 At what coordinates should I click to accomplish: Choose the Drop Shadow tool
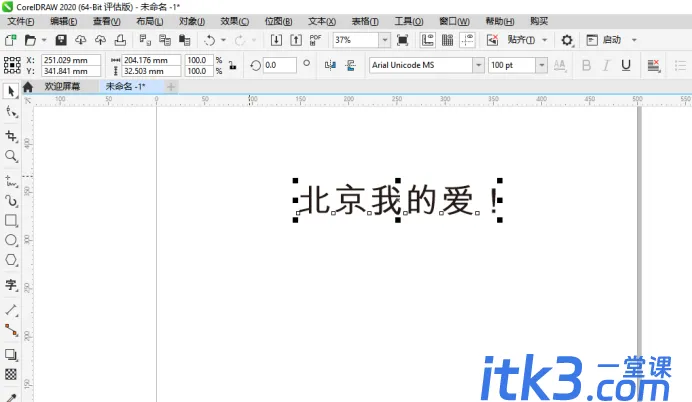pyautogui.click(x=11, y=354)
